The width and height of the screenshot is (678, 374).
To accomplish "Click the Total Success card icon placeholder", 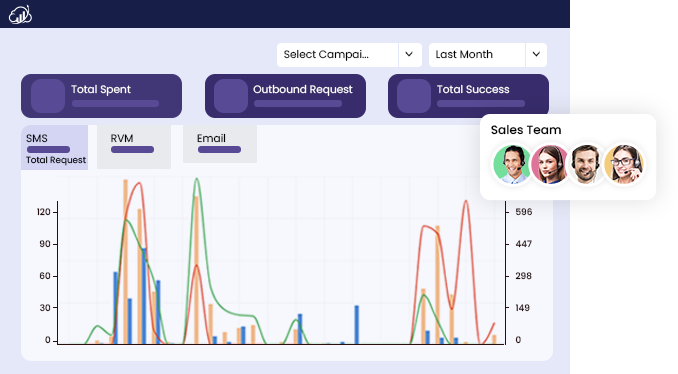I will point(414,96).
